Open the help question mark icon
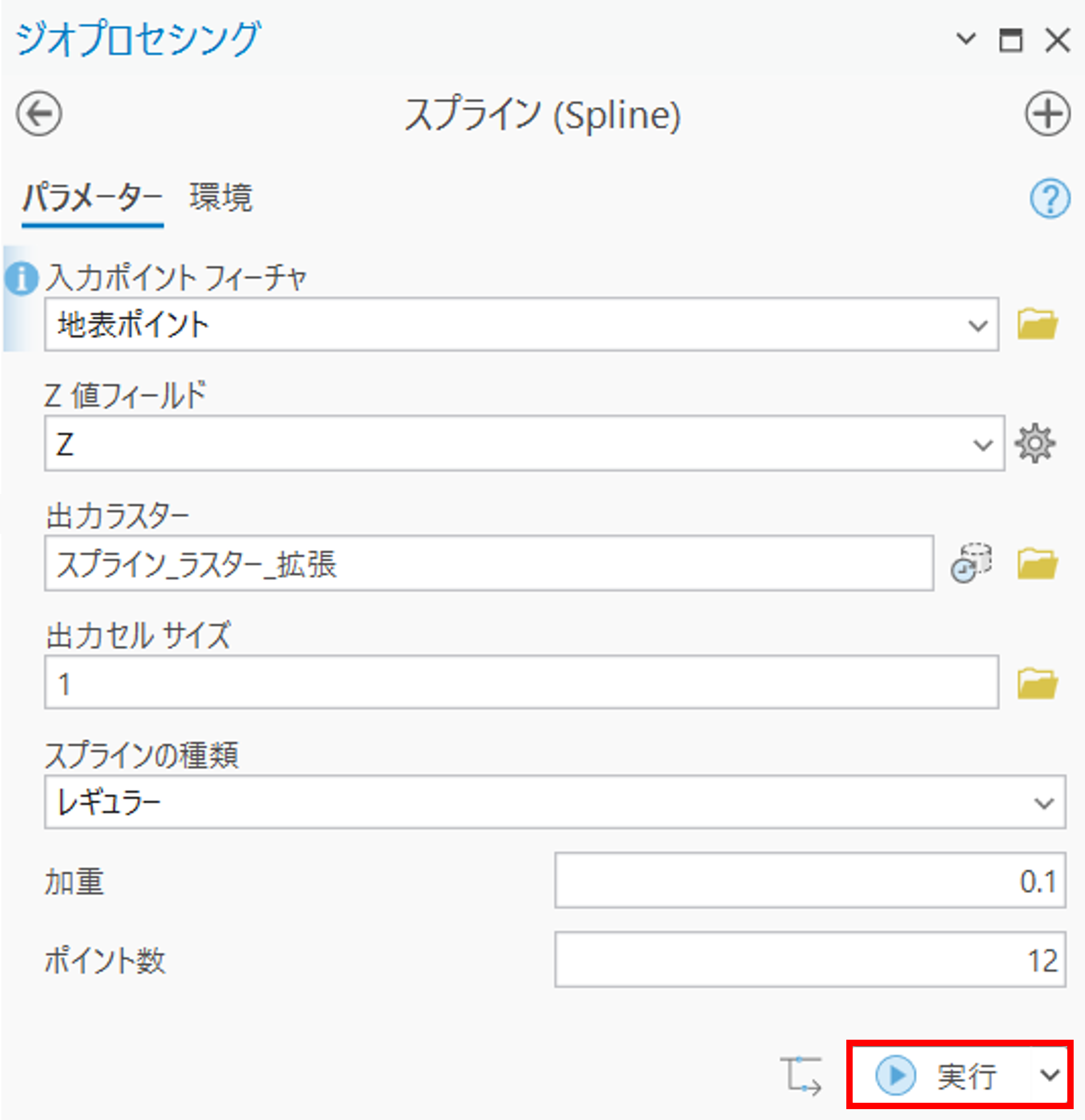The width and height of the screenshot is (1085, 1120). tap(1050, 198)
